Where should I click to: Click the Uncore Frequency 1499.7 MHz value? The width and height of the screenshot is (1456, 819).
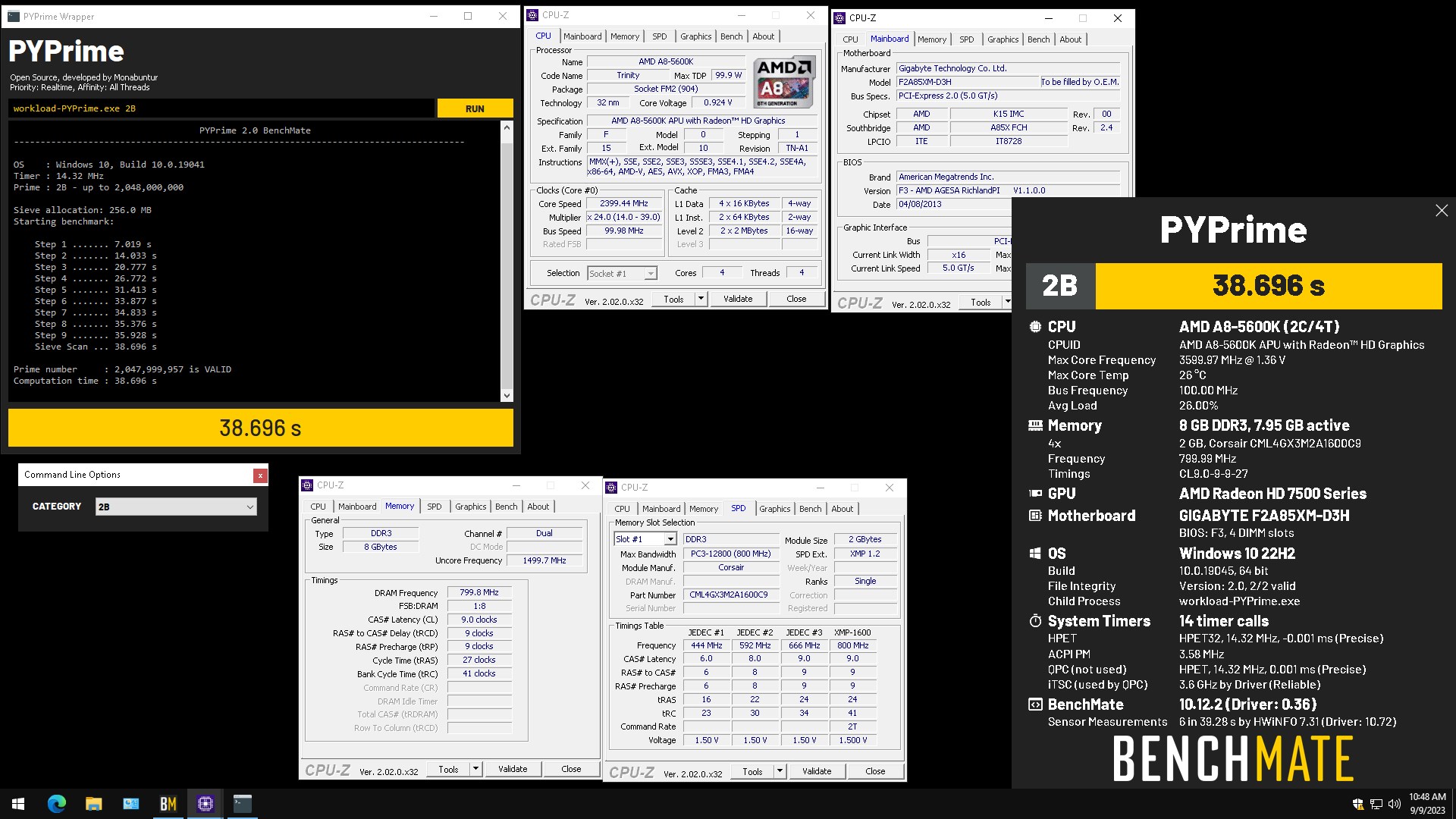544,560
